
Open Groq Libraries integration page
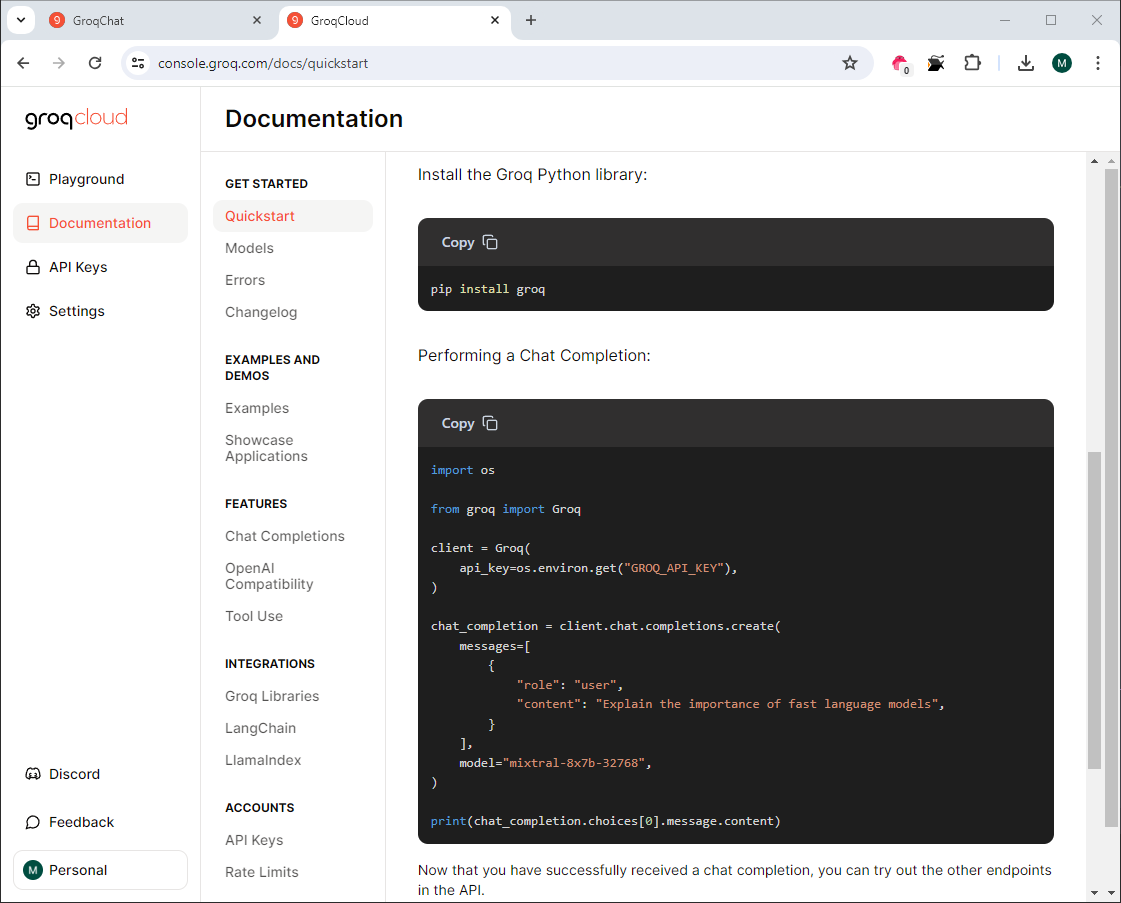[x=272, y=696]
